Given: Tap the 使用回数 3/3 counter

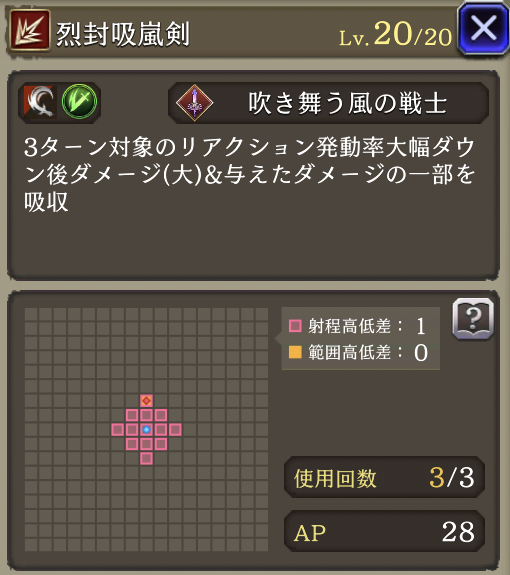Looking at the screenshot, I should point(384,477).
